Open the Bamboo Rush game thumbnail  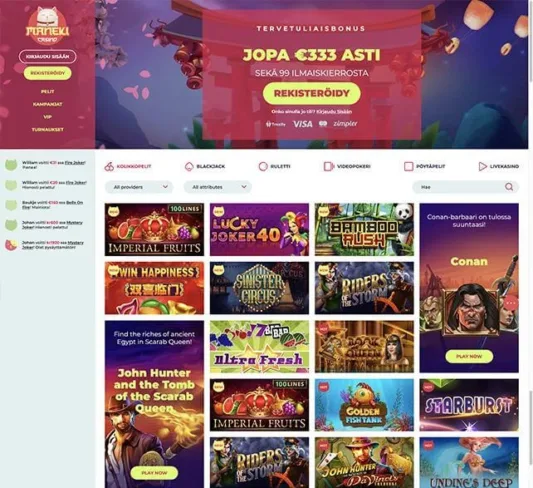pos(364,229)
